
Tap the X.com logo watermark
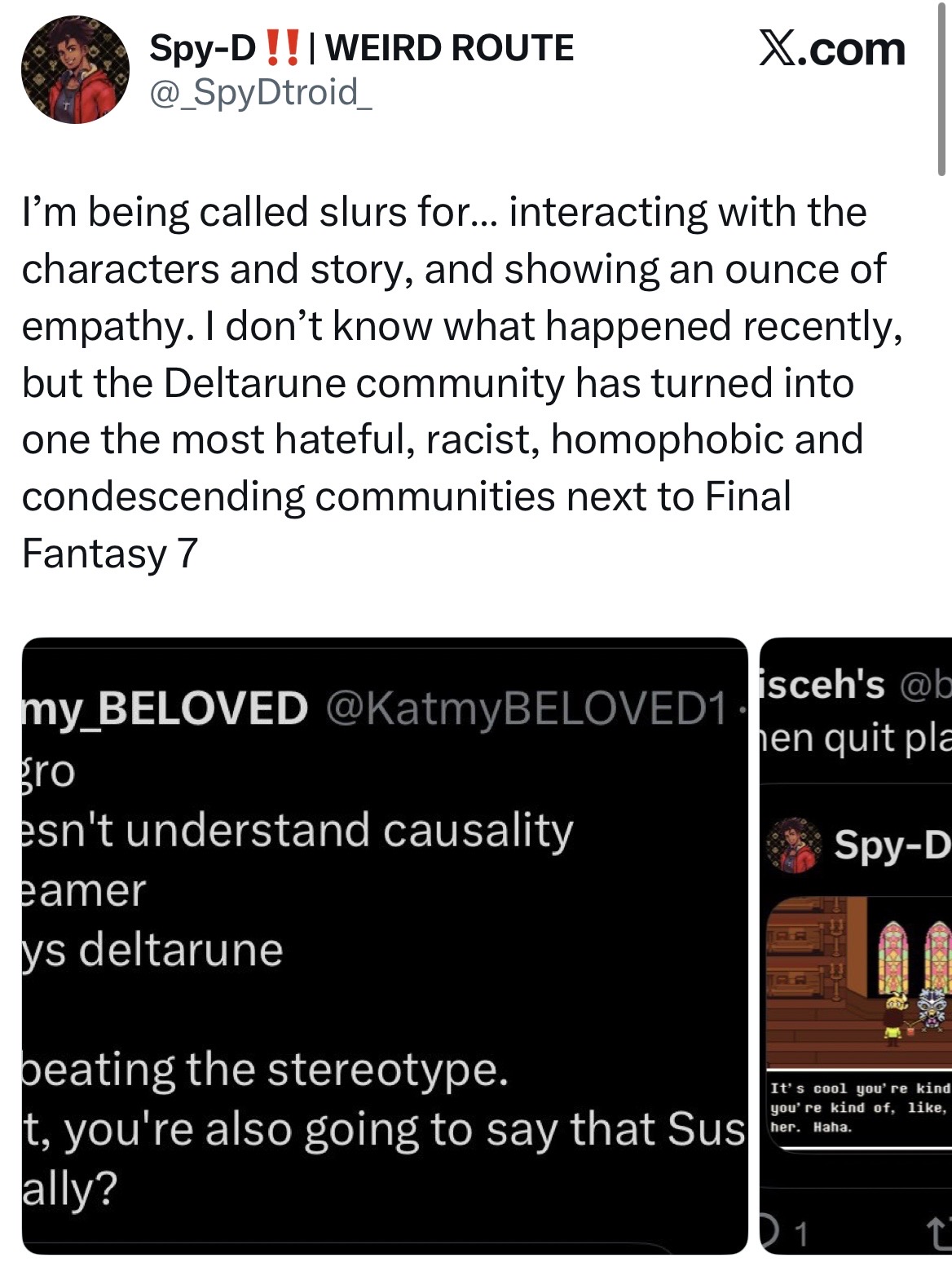point(831,49)
